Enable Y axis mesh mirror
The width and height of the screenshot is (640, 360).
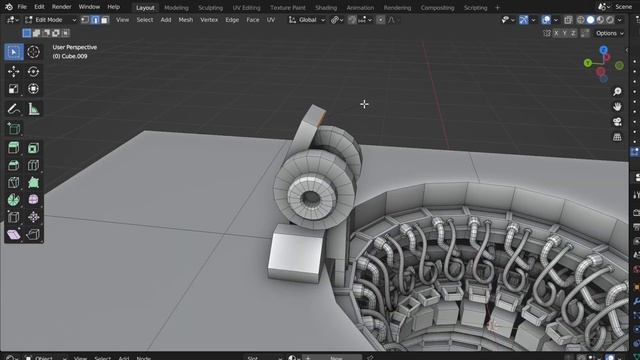[564, 33]
